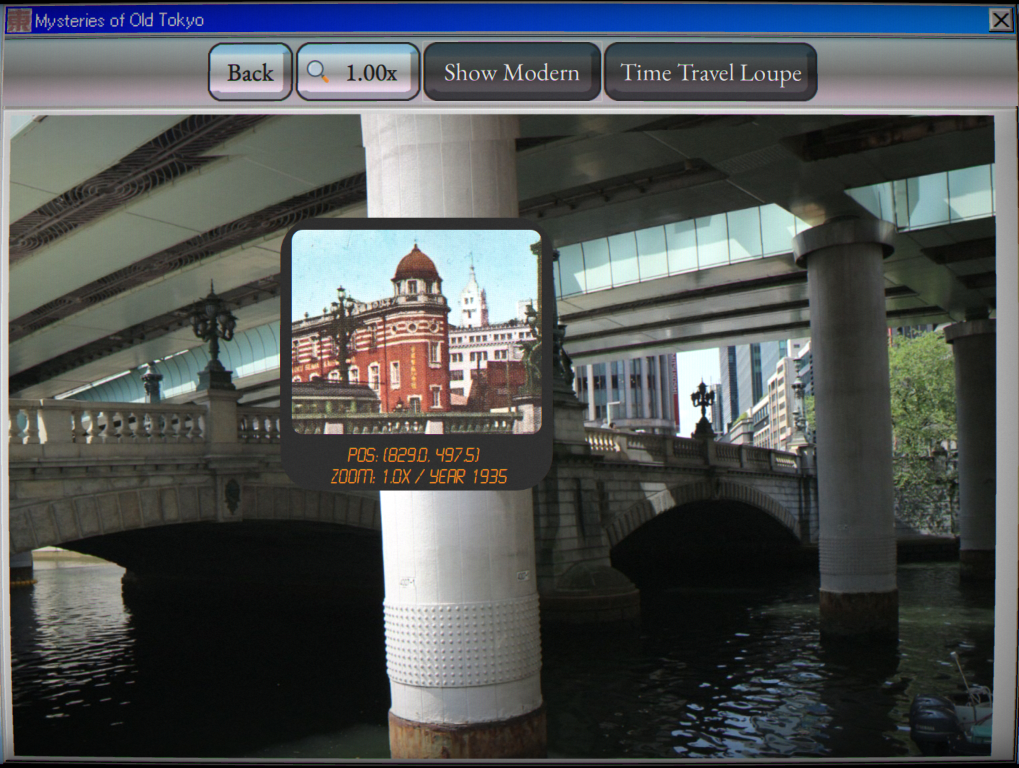Screen dimensions: 1019x768
Task: Click the small street lamp on right bridge
Action: point(703,407)
